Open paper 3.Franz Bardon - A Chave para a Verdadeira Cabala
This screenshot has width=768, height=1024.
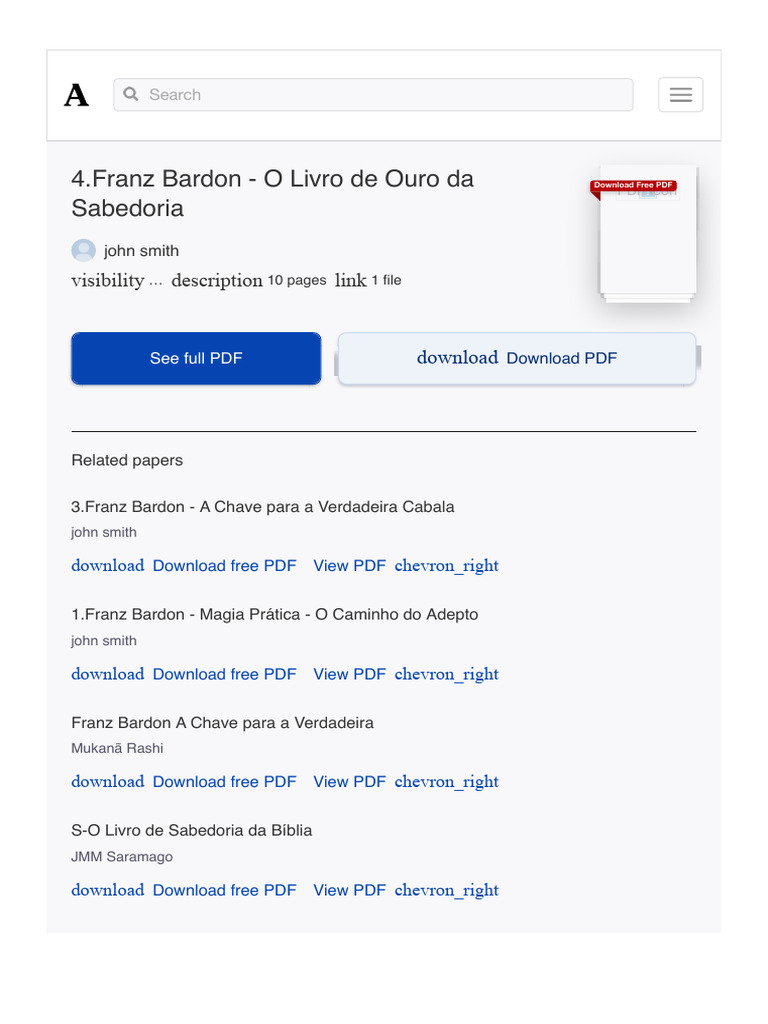pos(263,507)
